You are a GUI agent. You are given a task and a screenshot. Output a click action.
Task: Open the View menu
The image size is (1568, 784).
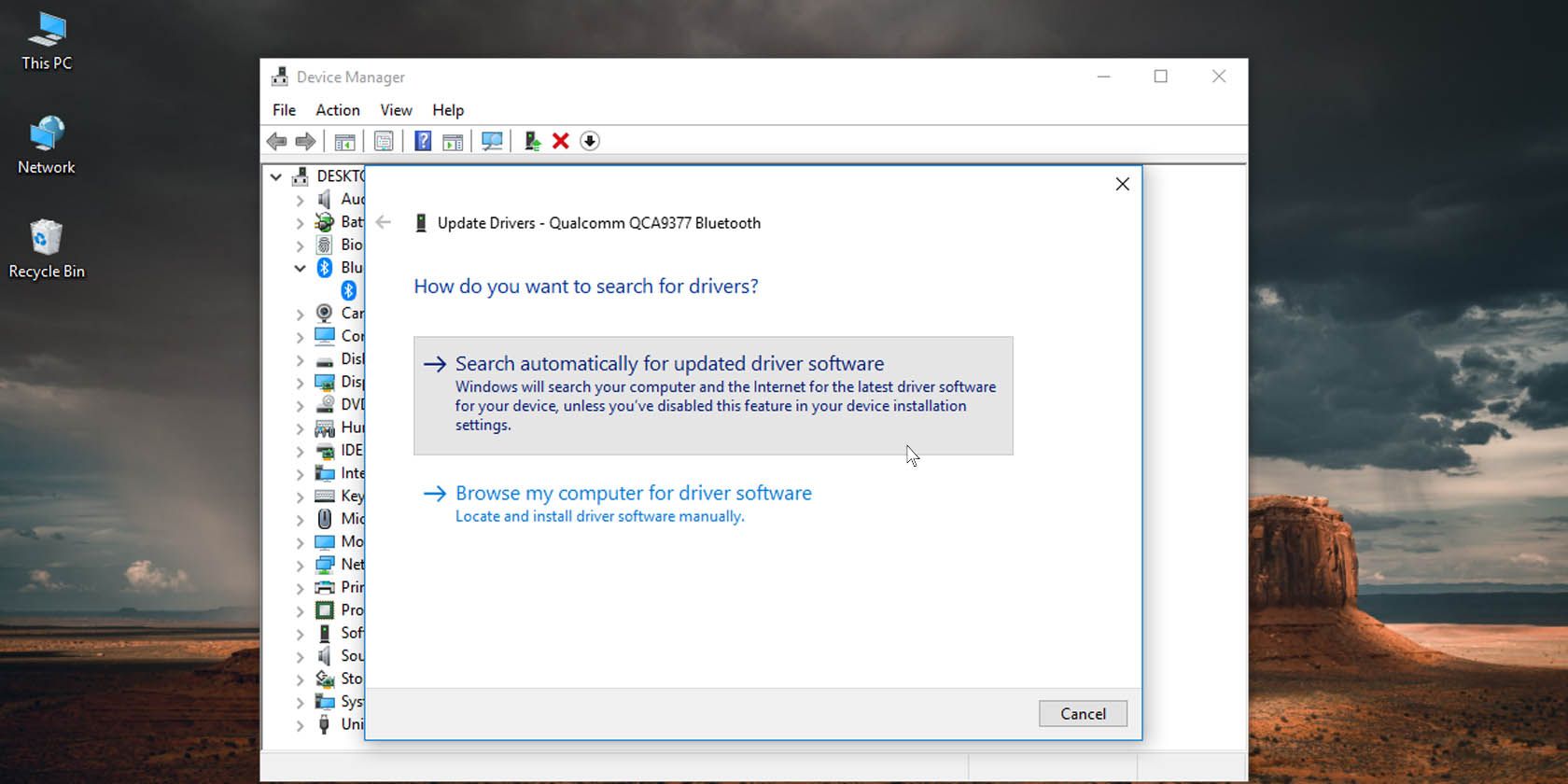396,110
